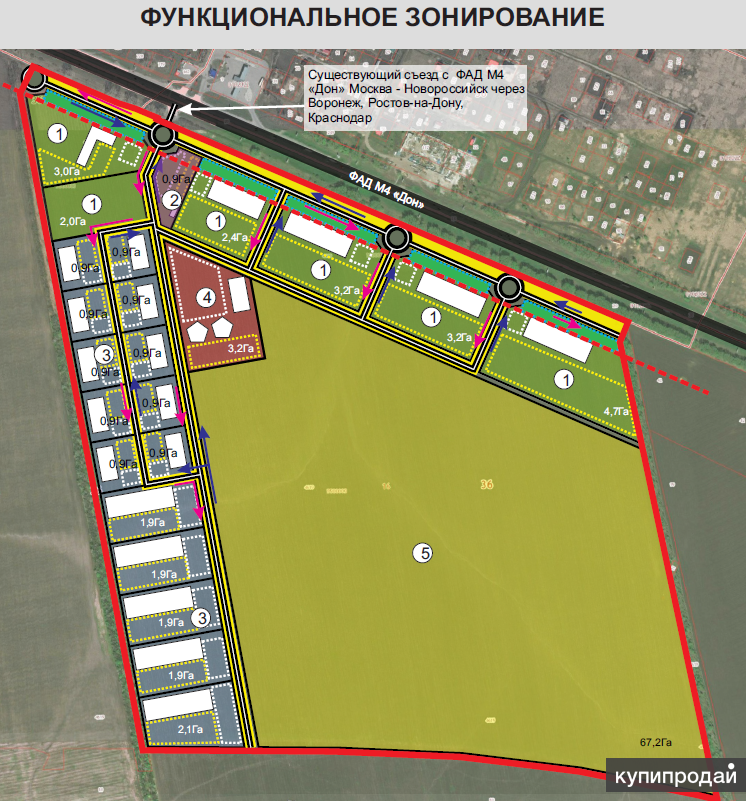This screenshot has height=801, width=746.
Task: Click the ФУНКЦИОНАЛЬНОЕ ЗОНИРОВАНИЕ heading
Action: click(x=372, y=18)
